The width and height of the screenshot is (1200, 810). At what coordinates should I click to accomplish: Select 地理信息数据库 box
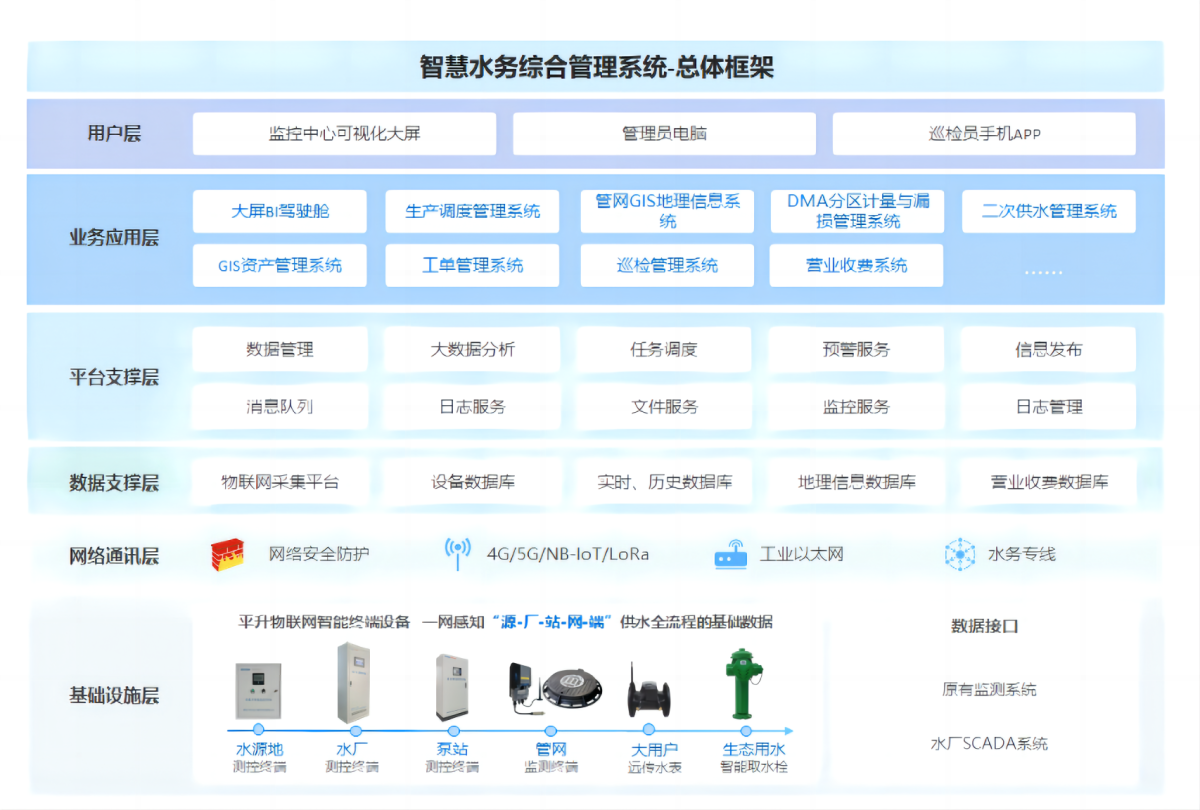pos(856,482)
